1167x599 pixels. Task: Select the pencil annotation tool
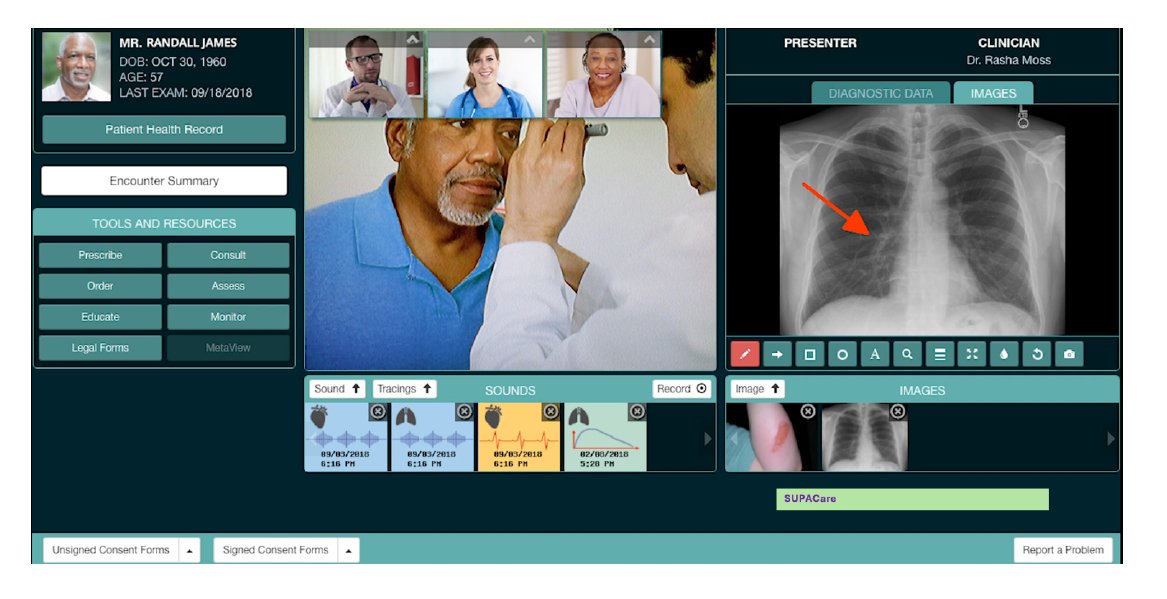tap(745, 354)
